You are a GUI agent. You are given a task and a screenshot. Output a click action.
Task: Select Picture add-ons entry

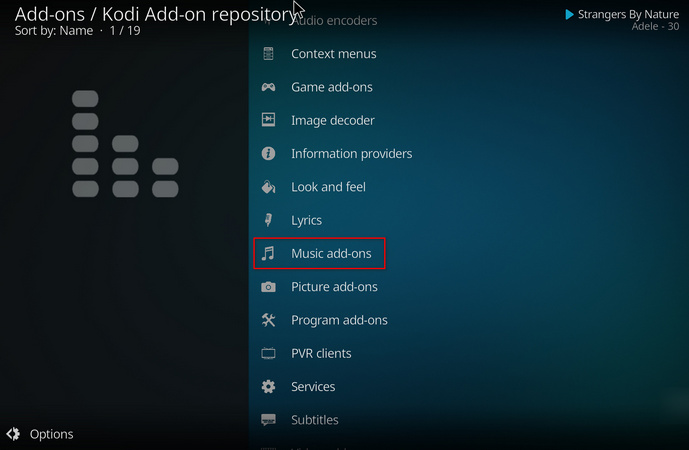point(334,287)
